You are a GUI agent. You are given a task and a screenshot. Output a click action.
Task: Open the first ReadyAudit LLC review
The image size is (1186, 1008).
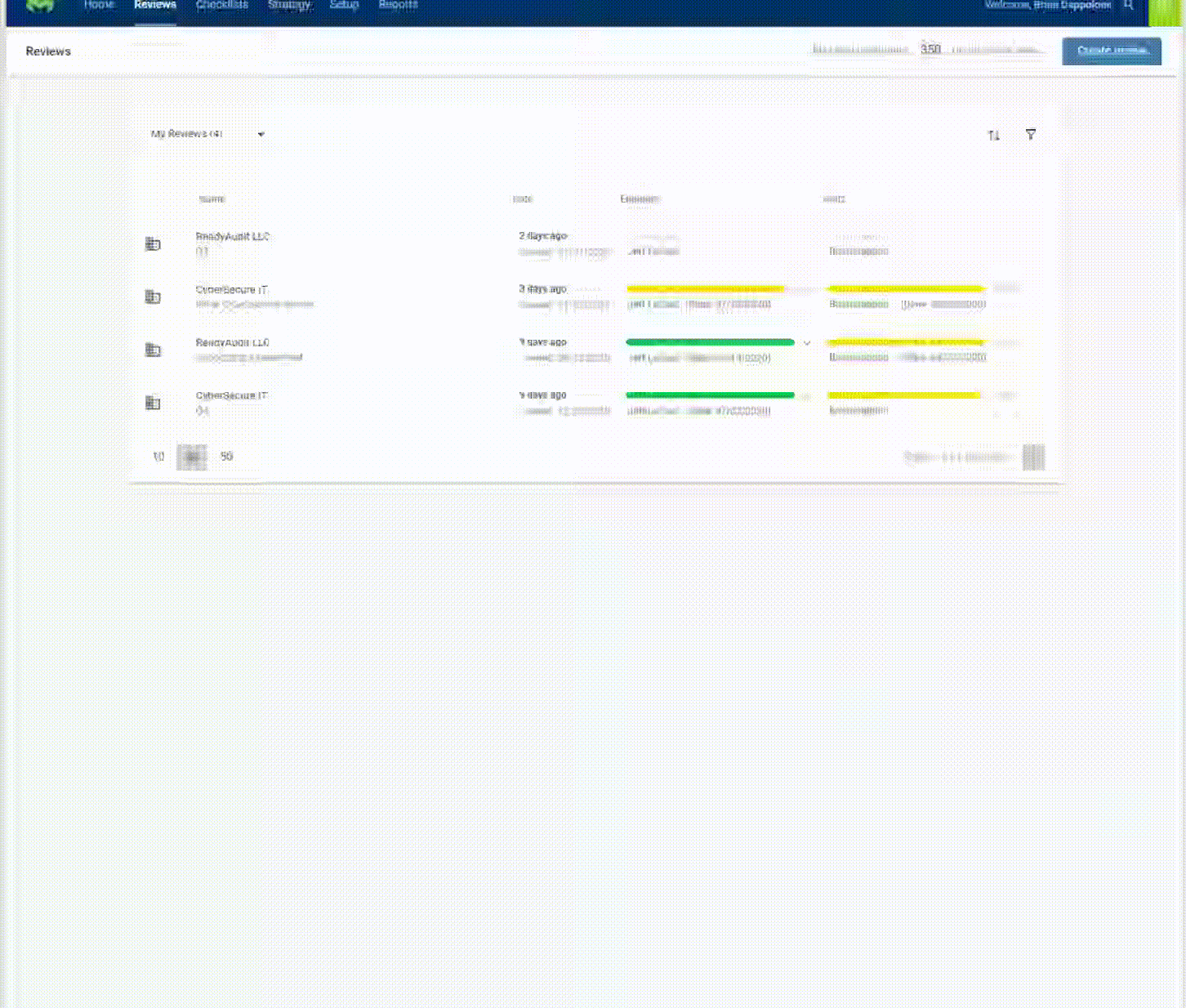(x=233, y=237)
